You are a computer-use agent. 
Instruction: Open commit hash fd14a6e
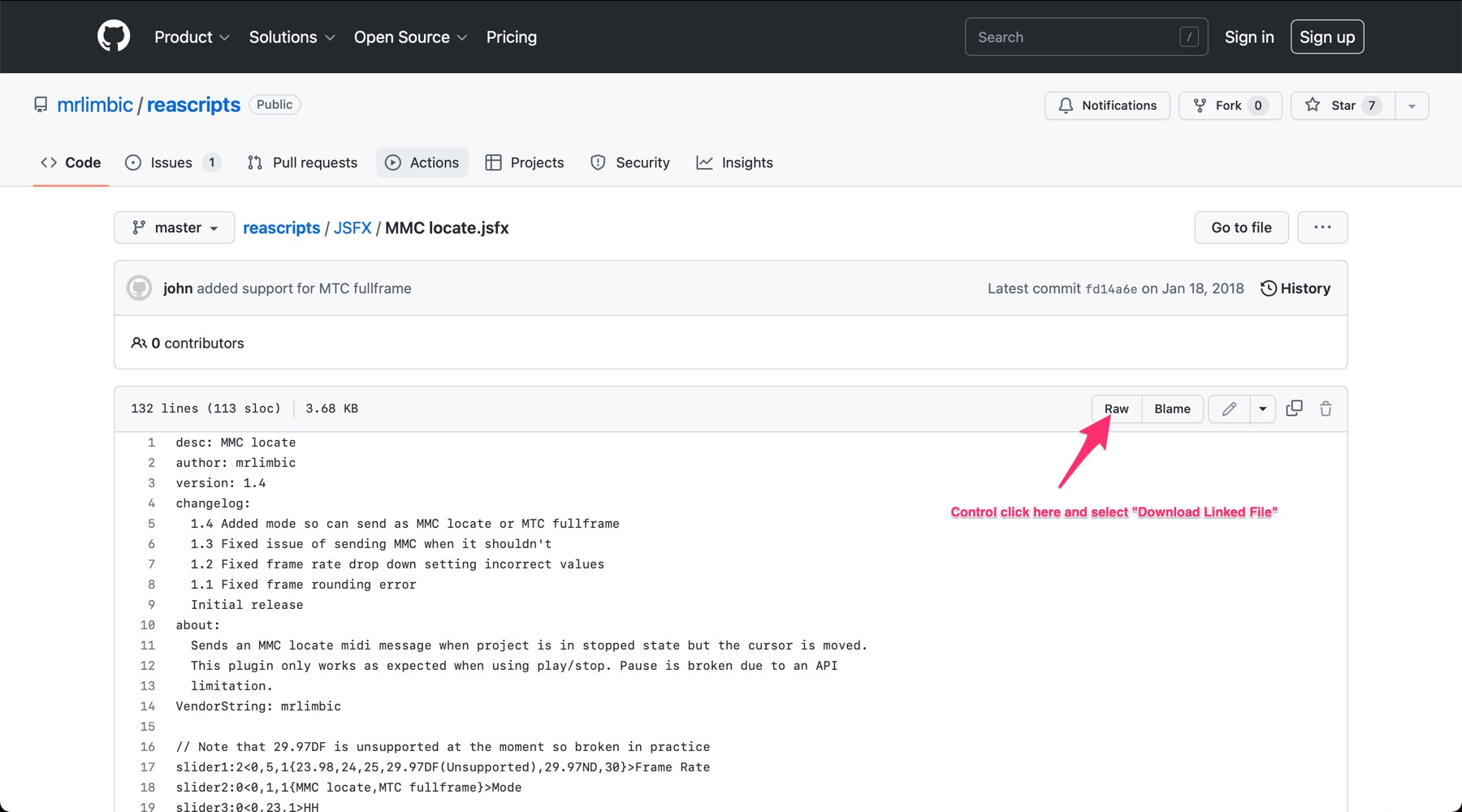[1111, 289]
